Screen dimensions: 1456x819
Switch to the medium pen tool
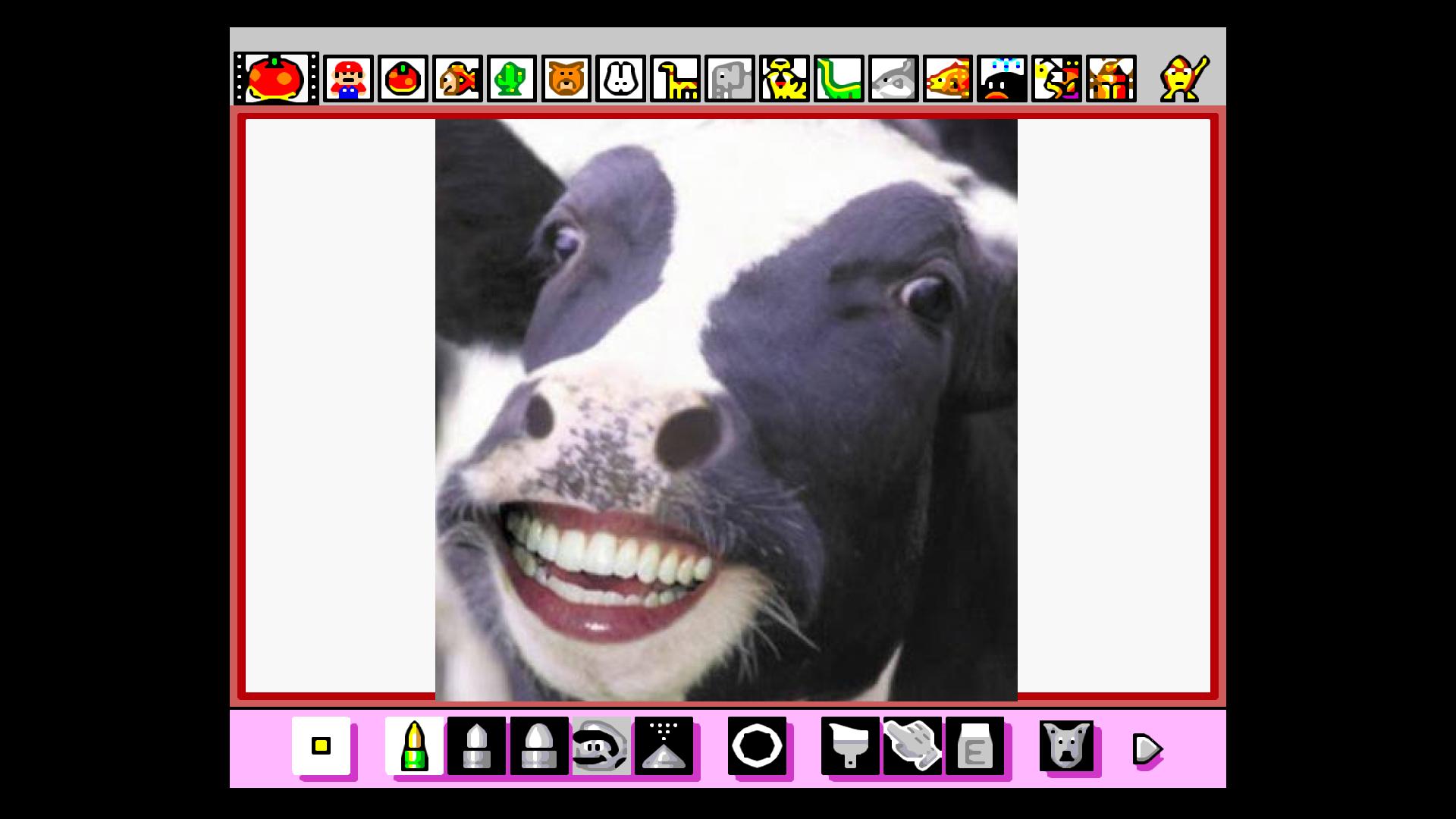pos(476,745)
